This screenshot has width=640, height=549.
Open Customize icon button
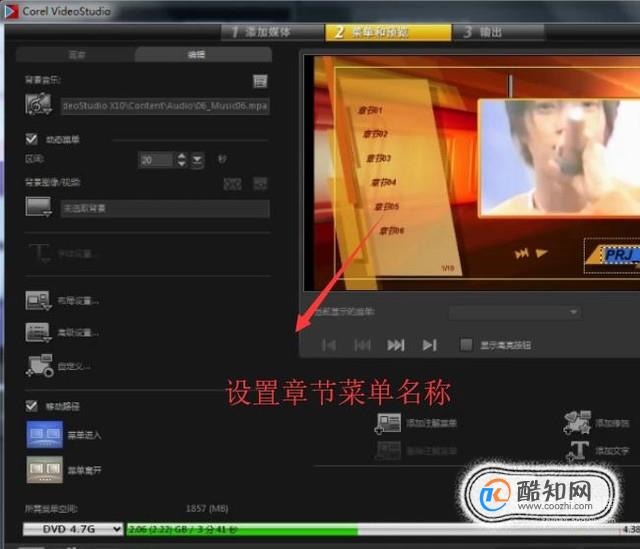(40, 365)
